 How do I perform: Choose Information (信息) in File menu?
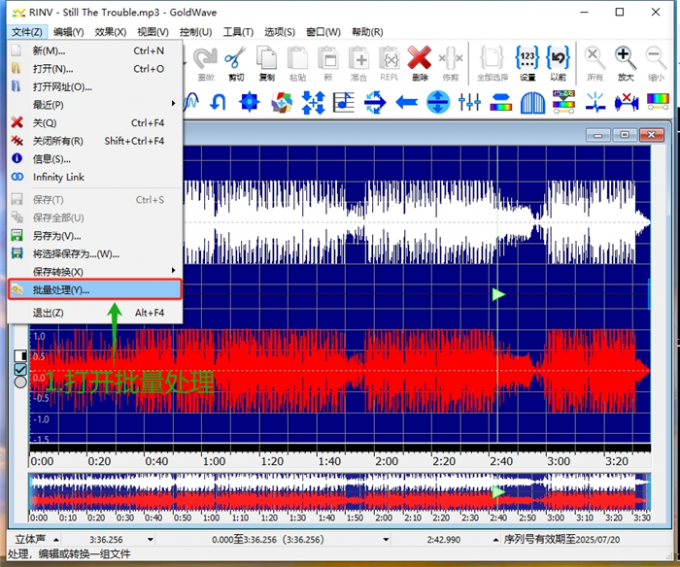pos(95,159)
